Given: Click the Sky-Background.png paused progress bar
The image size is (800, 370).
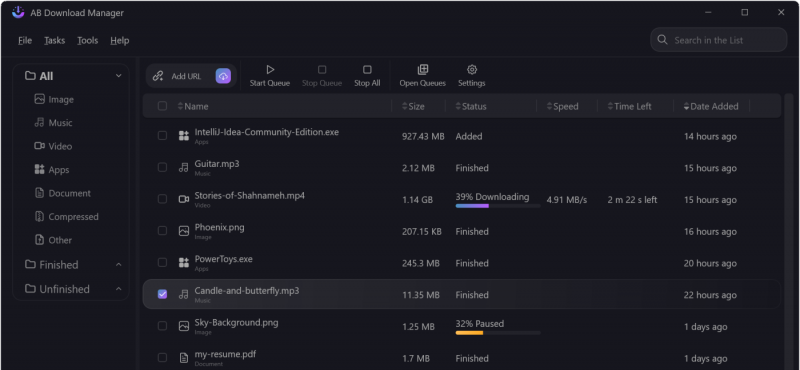Looking at the screenshot, I should [497, 333].
